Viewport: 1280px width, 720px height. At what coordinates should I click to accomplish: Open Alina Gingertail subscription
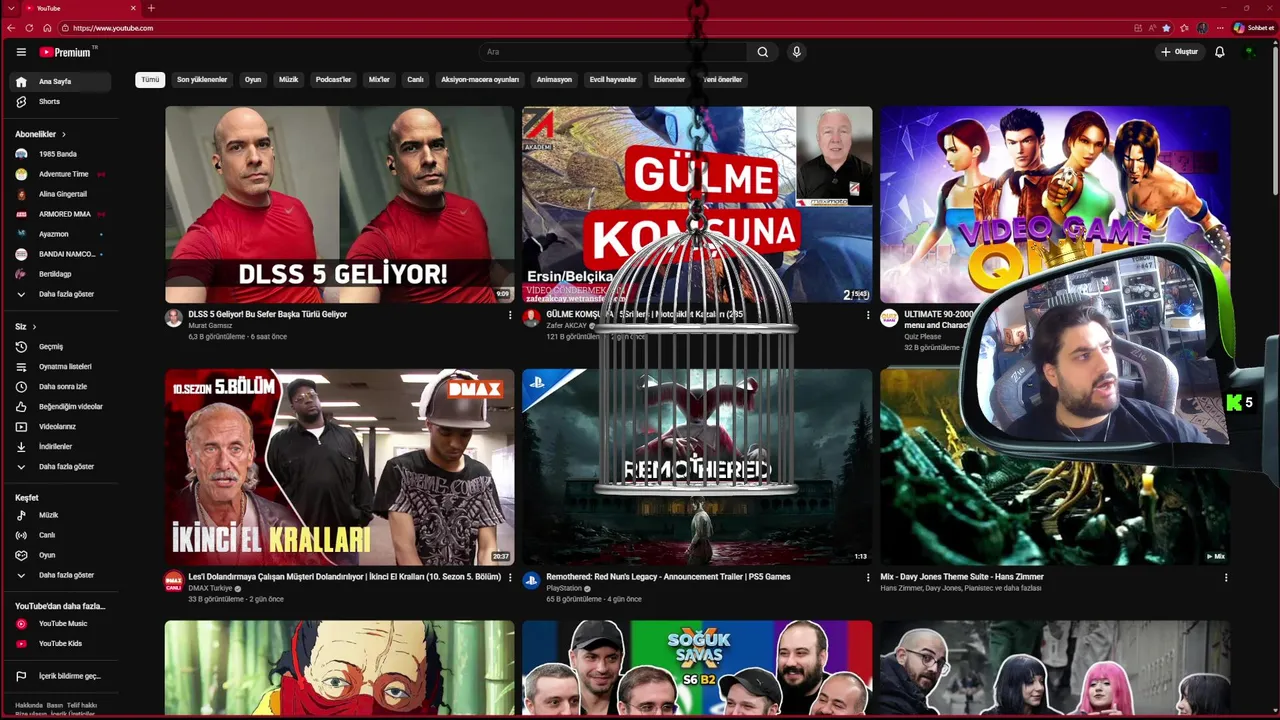point(60,194)
